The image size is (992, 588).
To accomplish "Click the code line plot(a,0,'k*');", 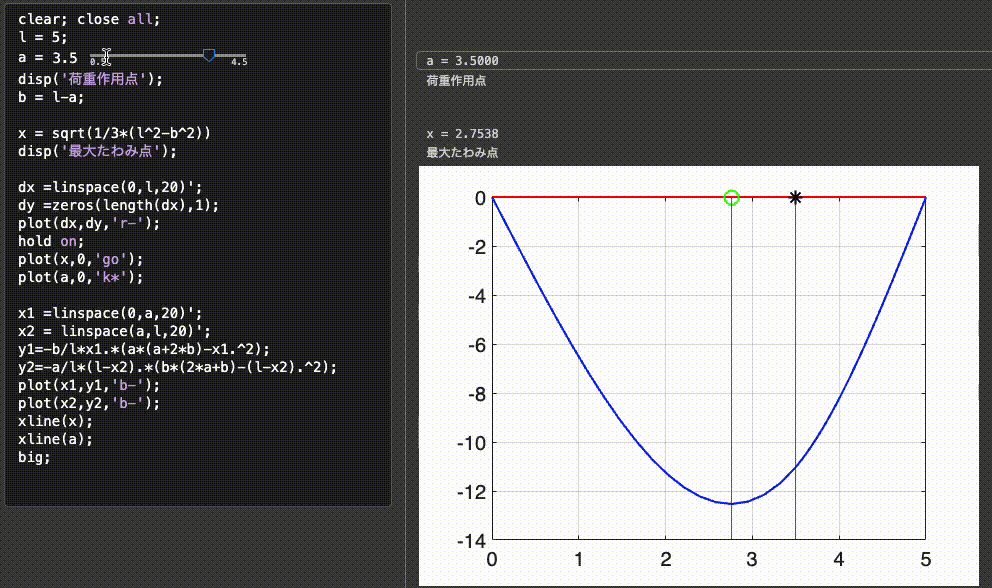I will pos(80,277).
